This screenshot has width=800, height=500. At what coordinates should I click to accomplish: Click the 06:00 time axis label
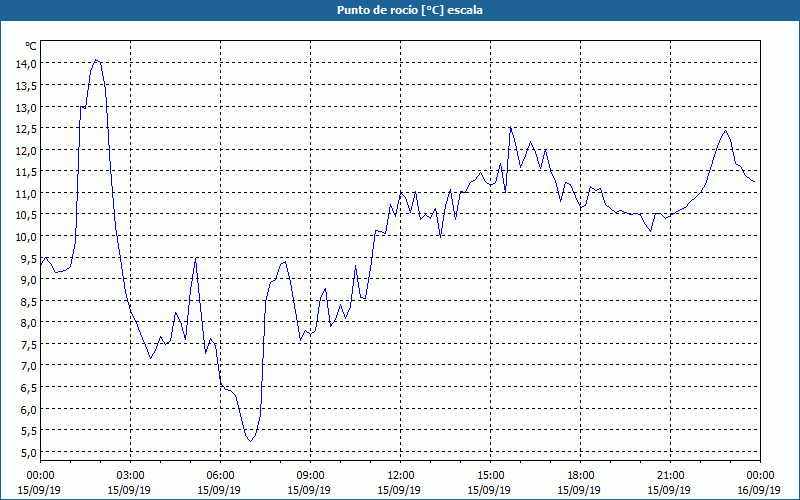(x=220, y=476)
